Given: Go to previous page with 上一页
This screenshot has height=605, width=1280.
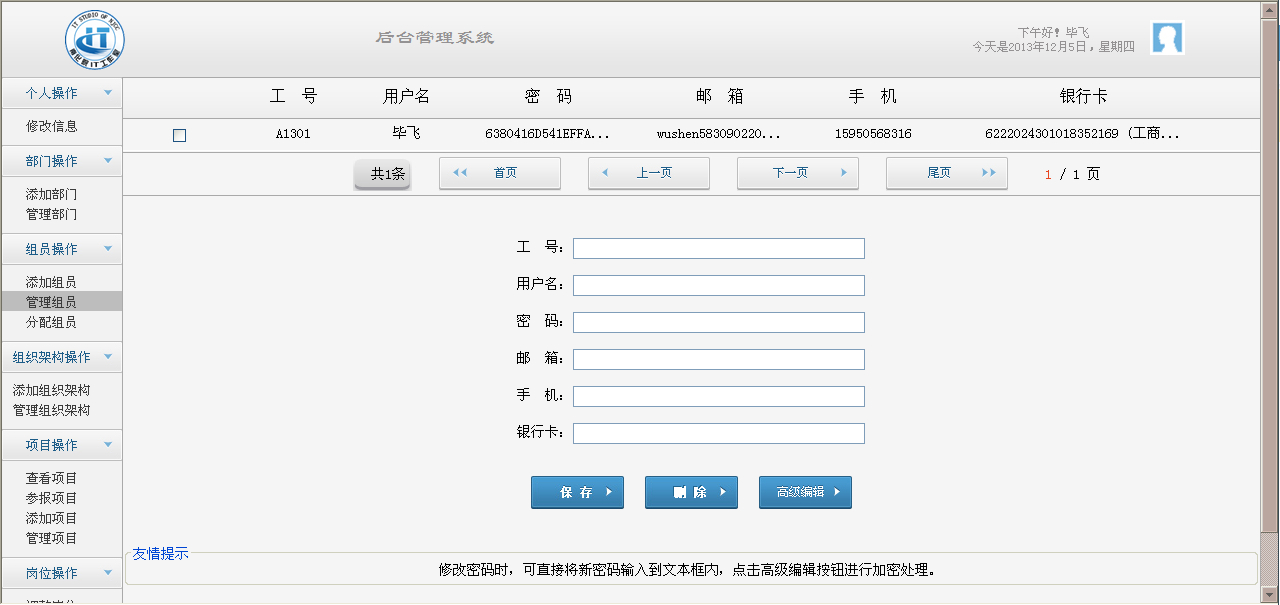Looking at the screenshot, I should pos(649,173).
